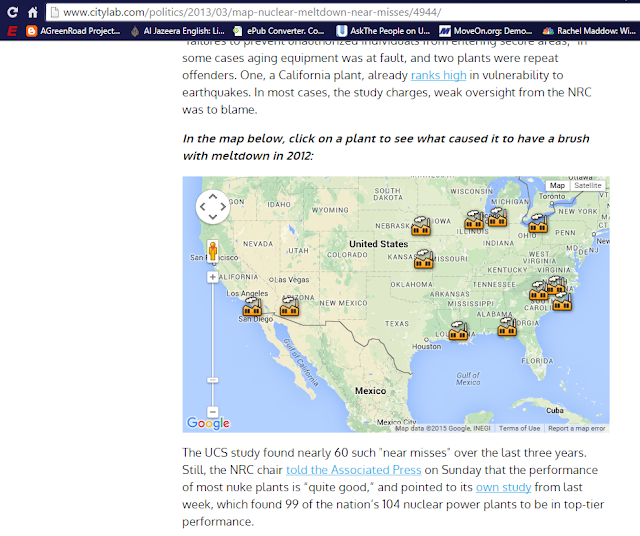The image size is (640, 536).
Task: Pan the map right with the arrow
Action: click(x=223, y=207)
